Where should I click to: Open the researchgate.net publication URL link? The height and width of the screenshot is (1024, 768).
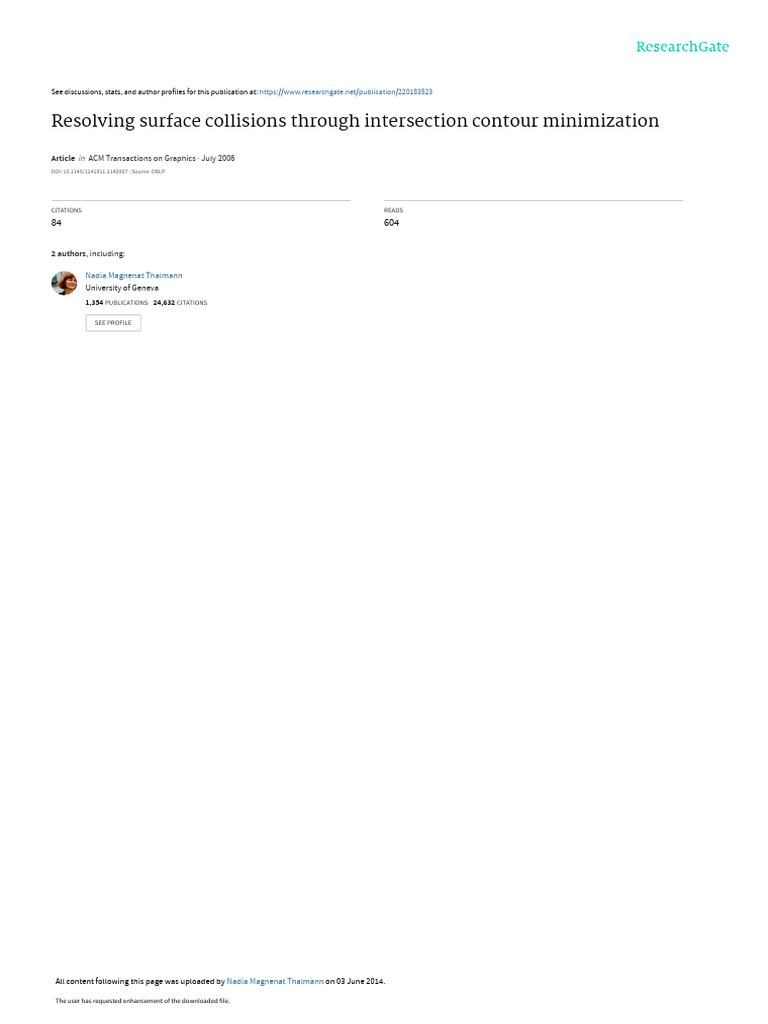coord(345,92)
